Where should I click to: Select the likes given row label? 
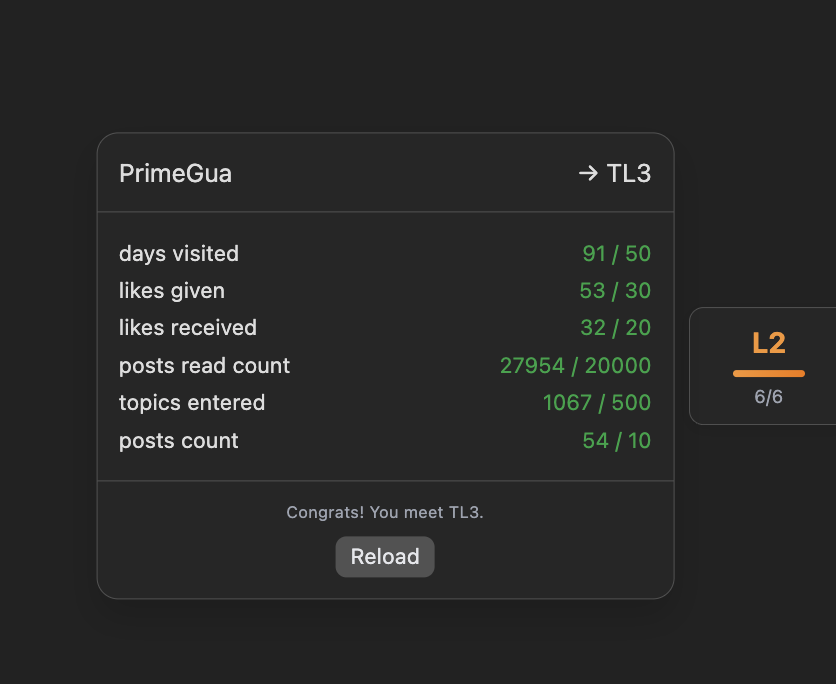(x=172, y=291)
